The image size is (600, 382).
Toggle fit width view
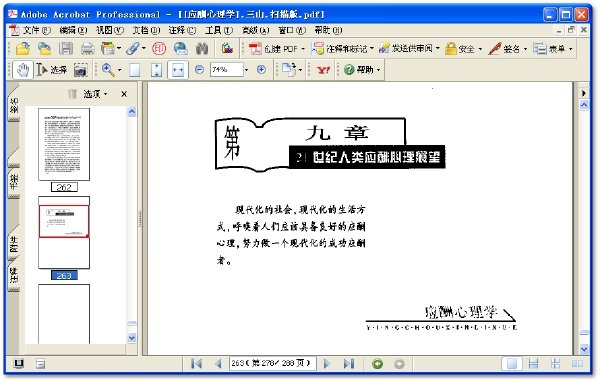(178, 70)
